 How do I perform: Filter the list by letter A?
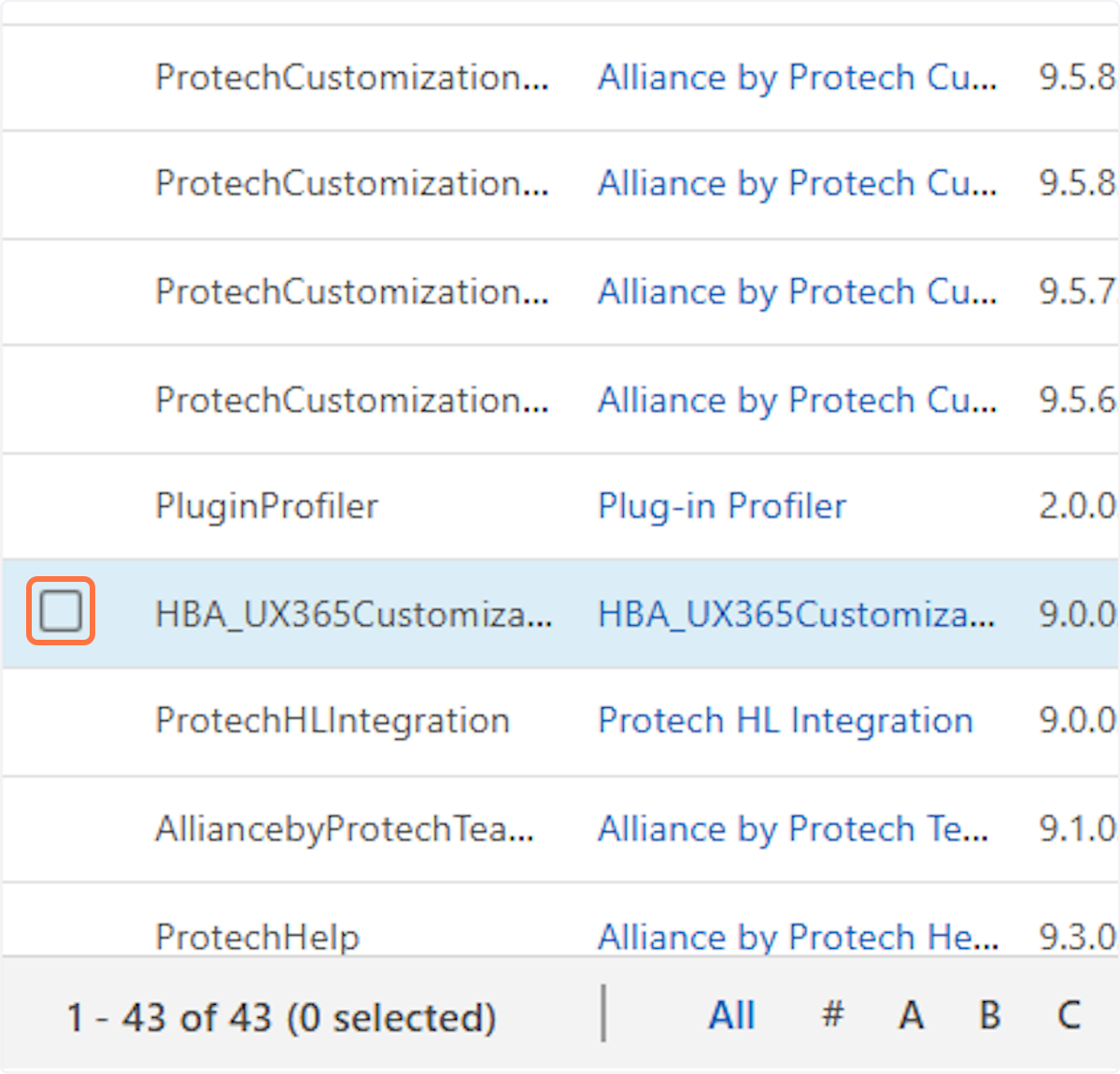911,1015
